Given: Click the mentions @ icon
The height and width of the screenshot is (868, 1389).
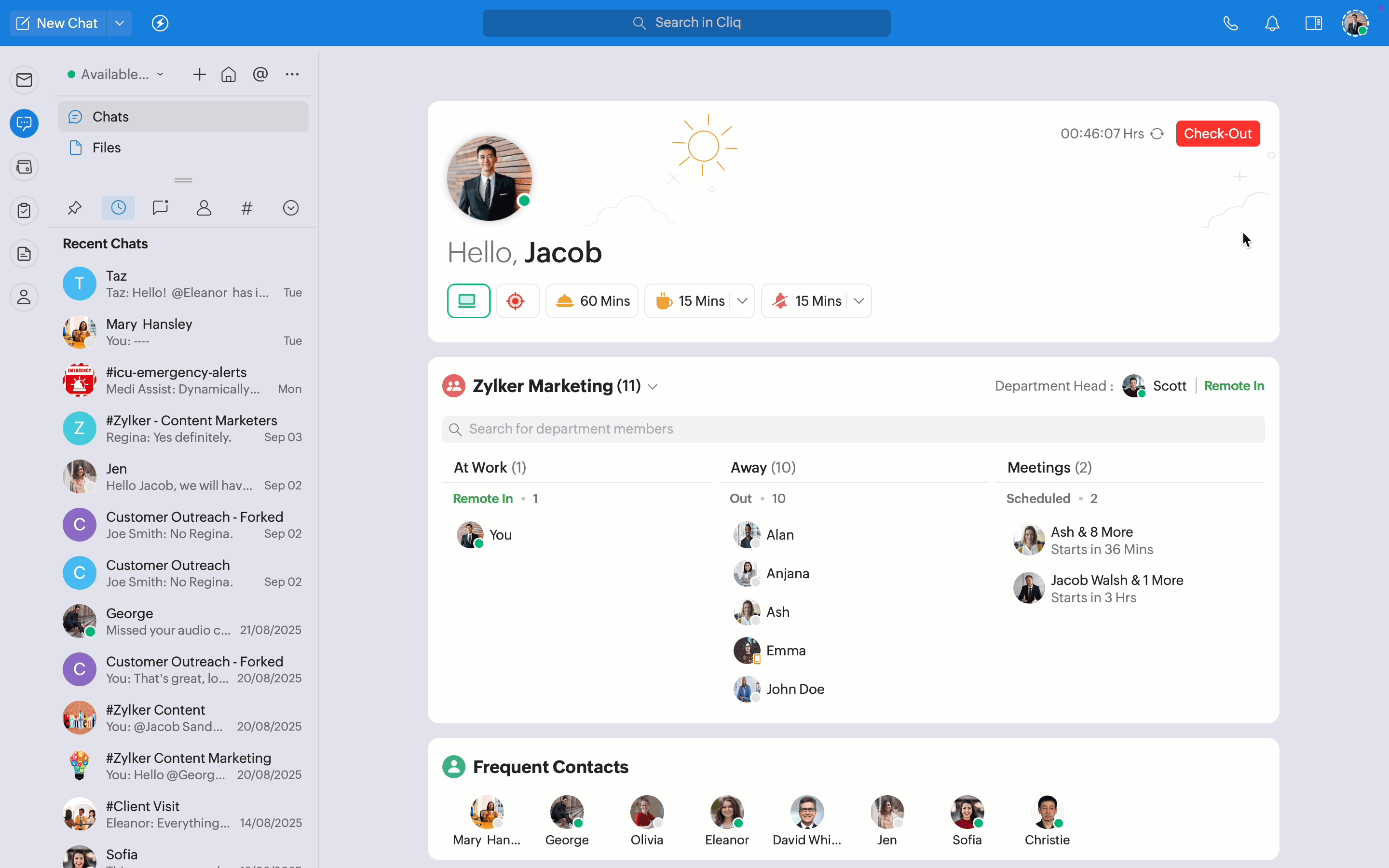Looking at the screenshot, I should point(260,74).
